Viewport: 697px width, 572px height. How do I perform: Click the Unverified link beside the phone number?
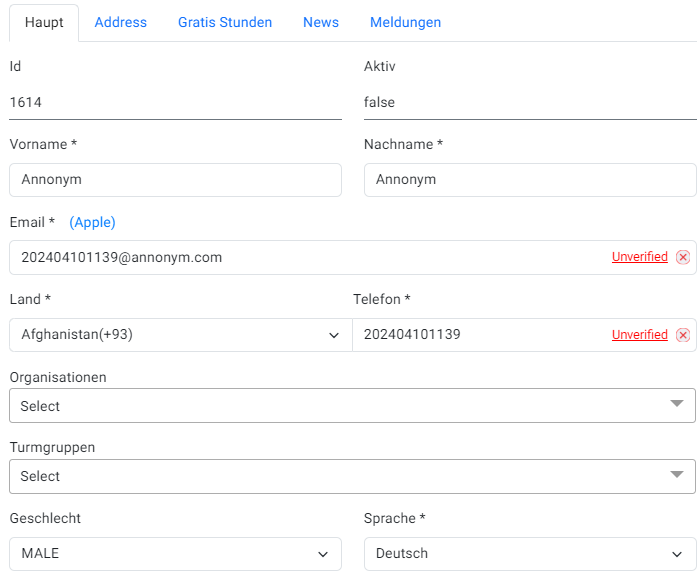639,335
